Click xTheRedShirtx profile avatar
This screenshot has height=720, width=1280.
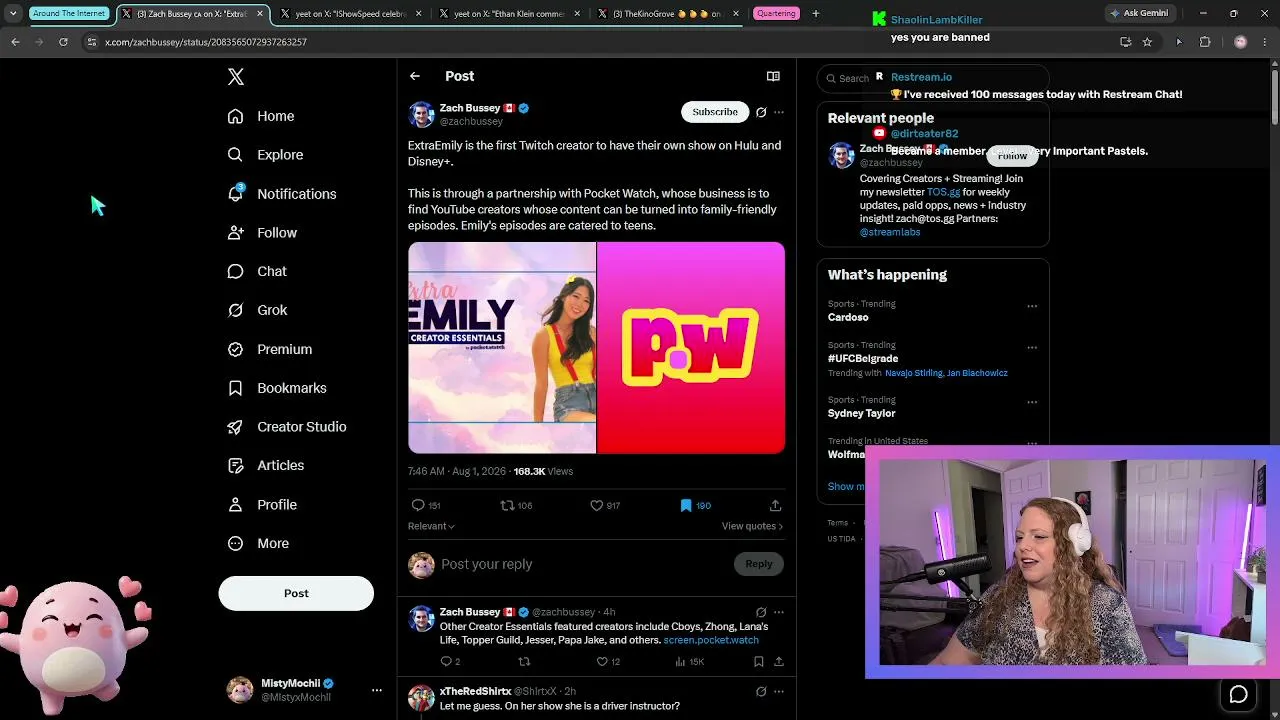[421, 697]
